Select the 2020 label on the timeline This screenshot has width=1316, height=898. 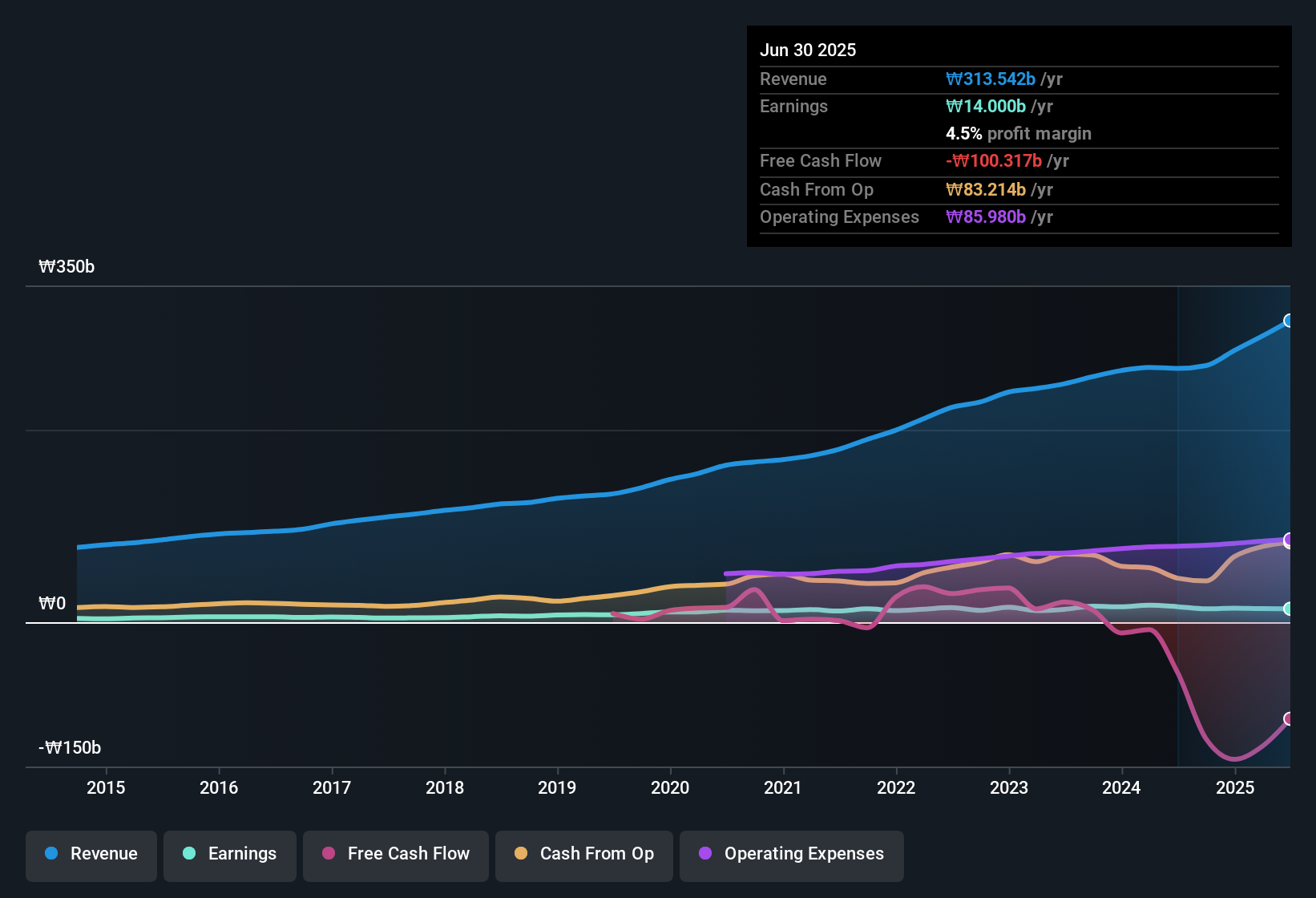tap(670, 787)
